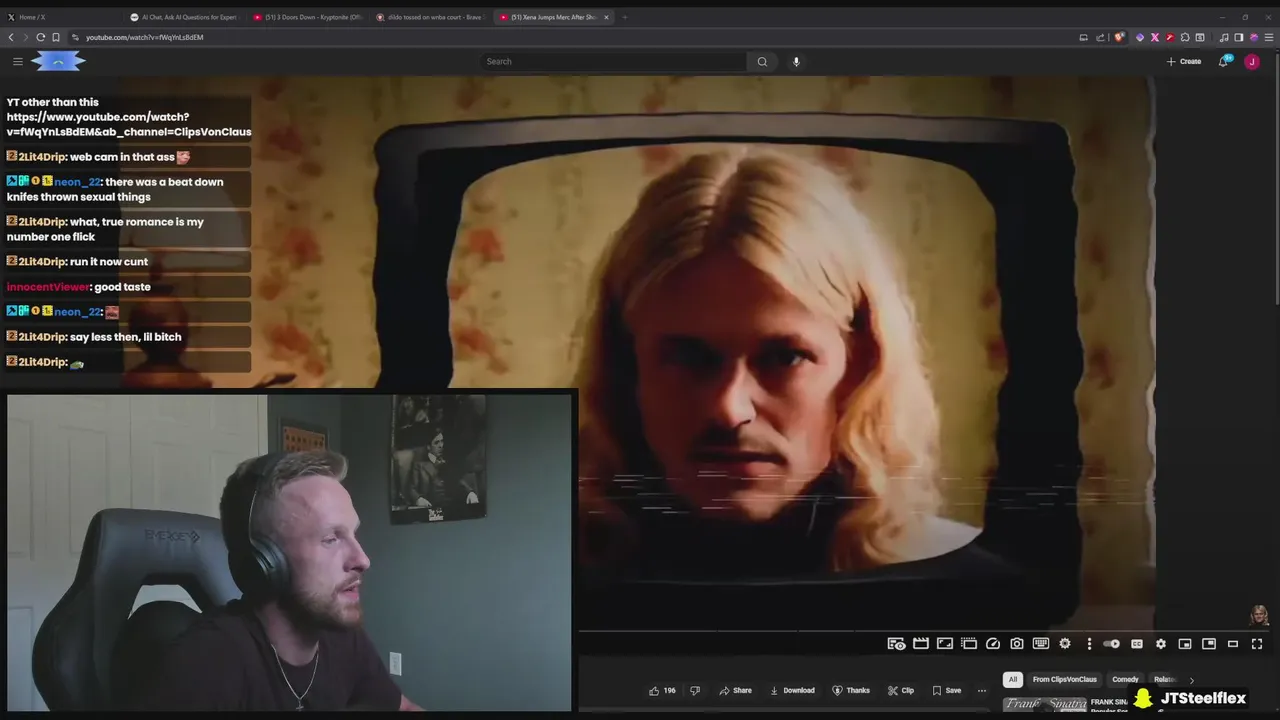
Task: Click the share page icon in address bar
Action: pyautogui.click(x=1100, y=37)
